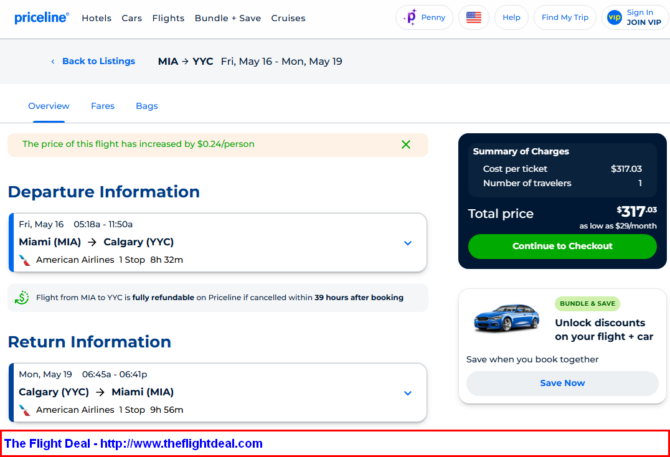The height and width of the screenshot is (457, 670).
Task: Click 1 Stop 9h 56m text
Action: [x=151, y=410]
